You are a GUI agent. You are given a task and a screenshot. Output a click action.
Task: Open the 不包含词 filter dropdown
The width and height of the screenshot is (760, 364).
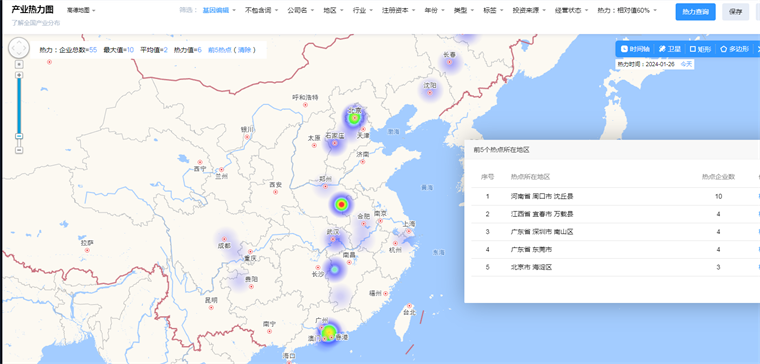261,10
